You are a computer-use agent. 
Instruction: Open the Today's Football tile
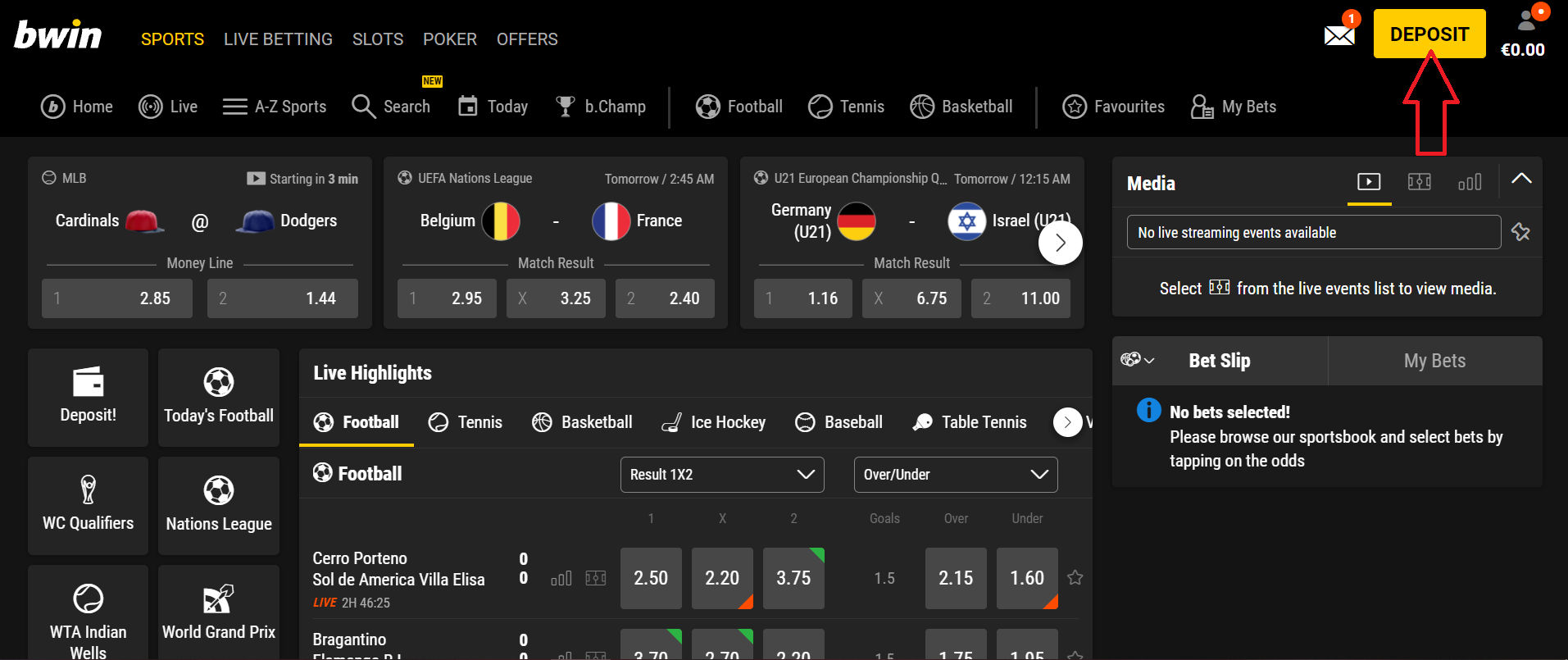(x=219, y=398)
